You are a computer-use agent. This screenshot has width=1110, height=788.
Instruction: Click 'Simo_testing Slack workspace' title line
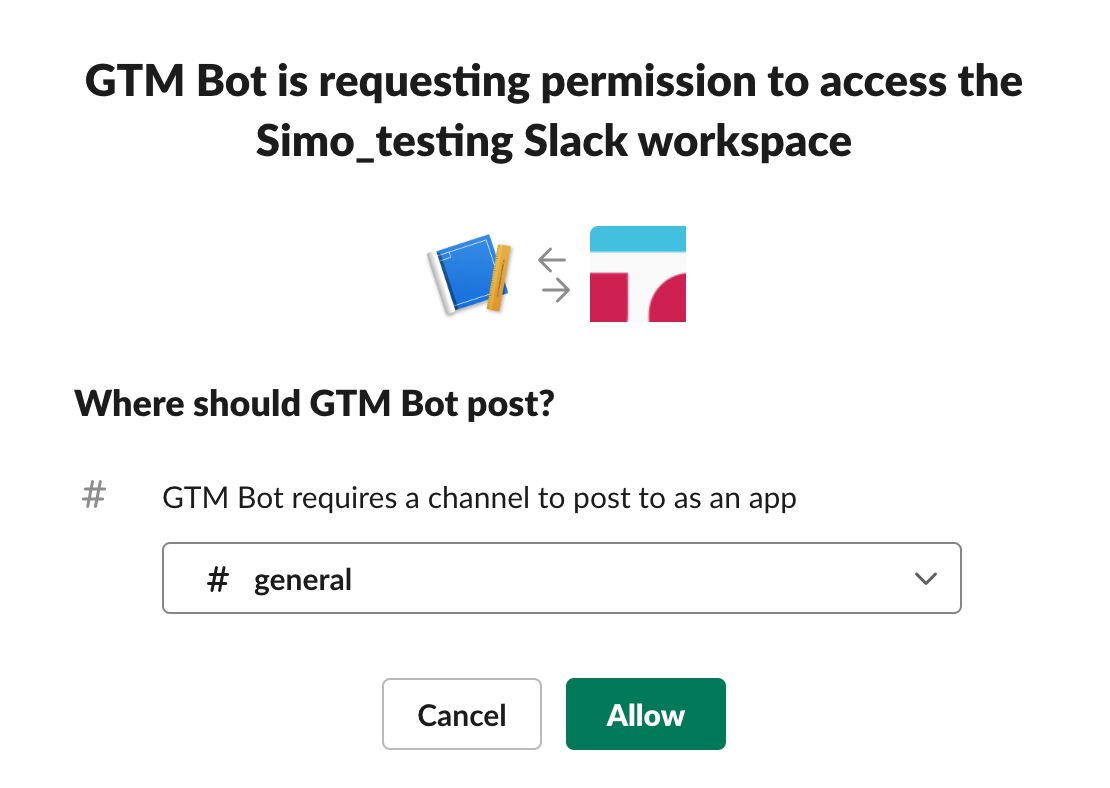pyautogui.click(x=554, y=142)
